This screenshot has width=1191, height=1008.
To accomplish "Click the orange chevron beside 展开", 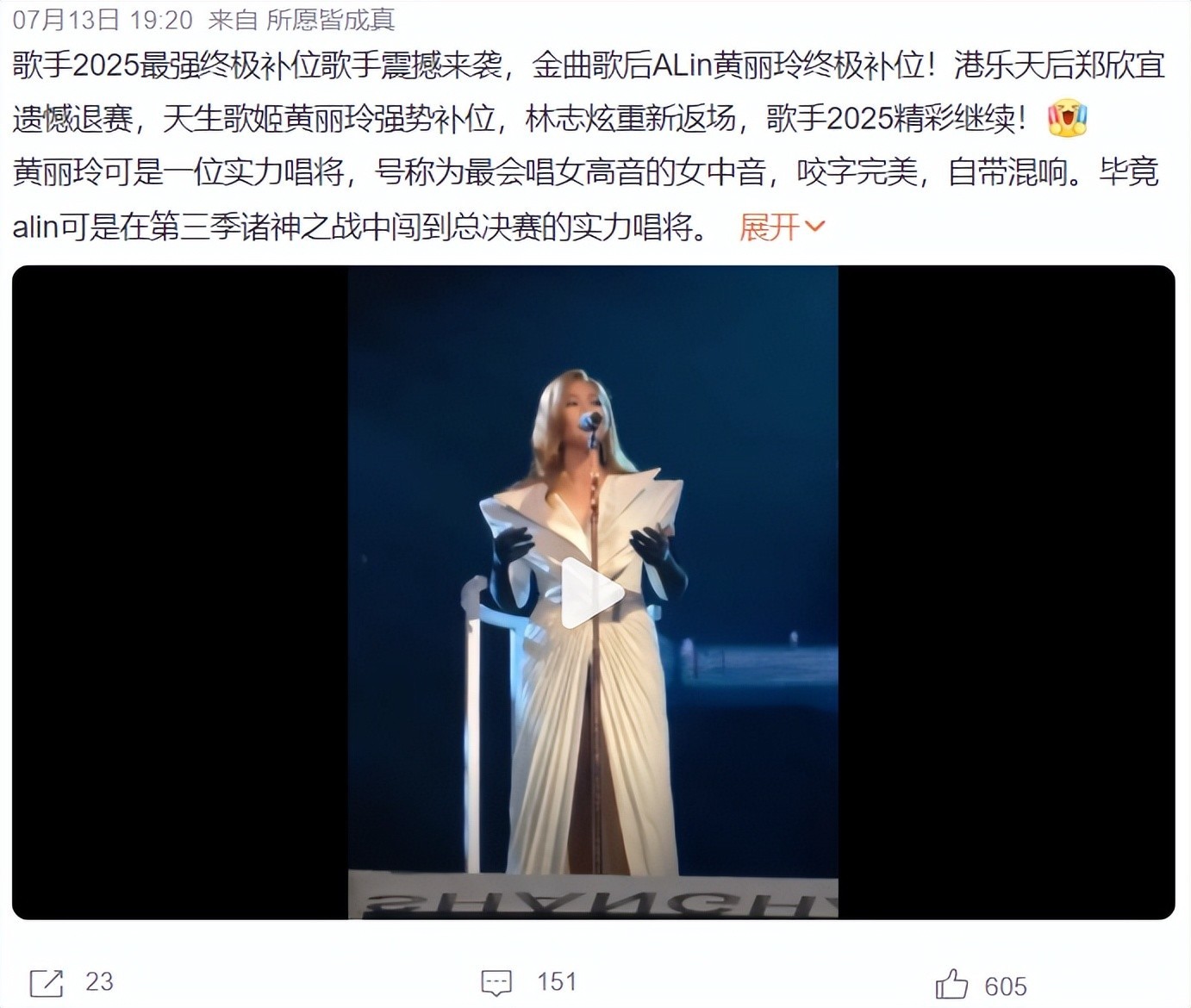I will coord(814,227).
